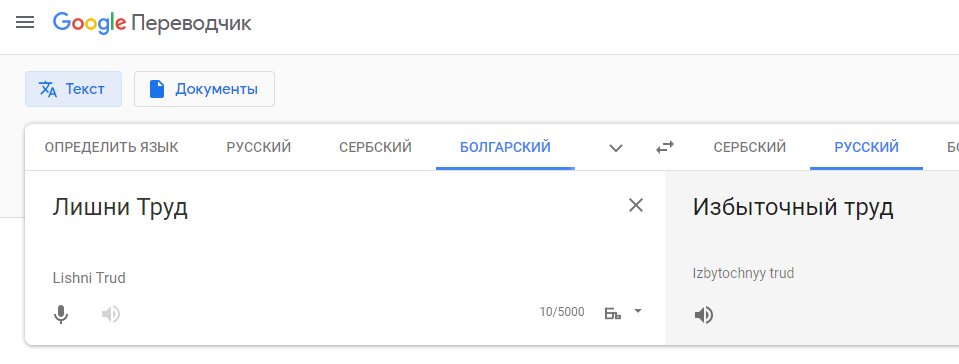Click the translated text Избыточный труд

coord(793,207)
